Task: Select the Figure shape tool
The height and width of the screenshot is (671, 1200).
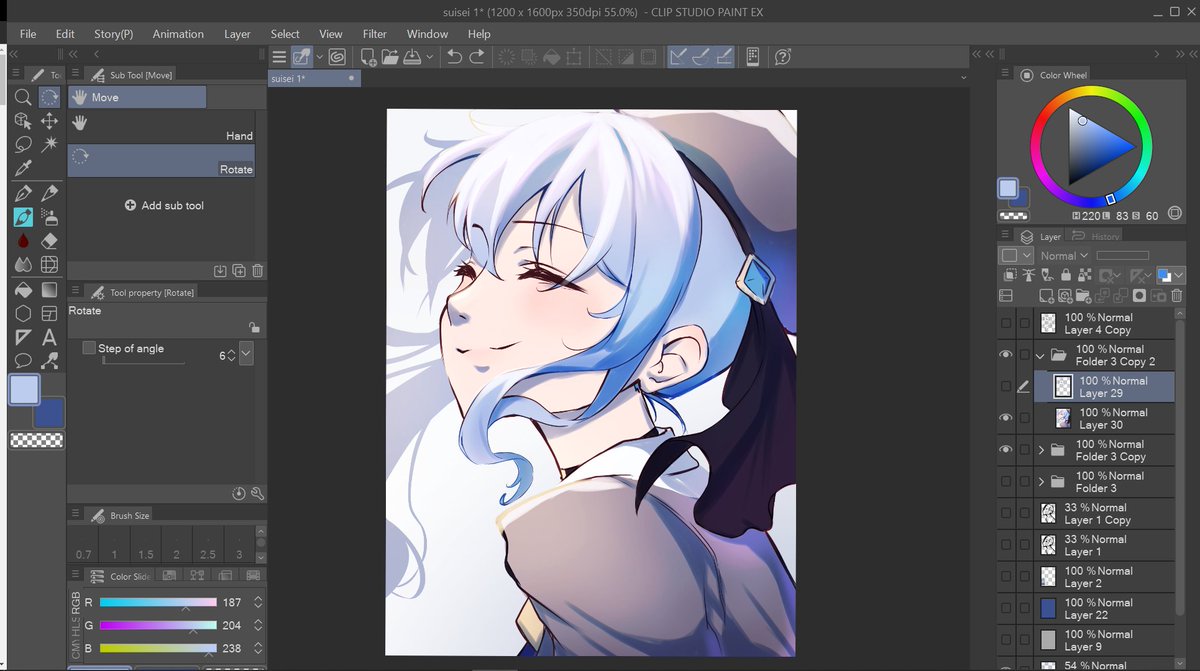Action: (23, 313)
